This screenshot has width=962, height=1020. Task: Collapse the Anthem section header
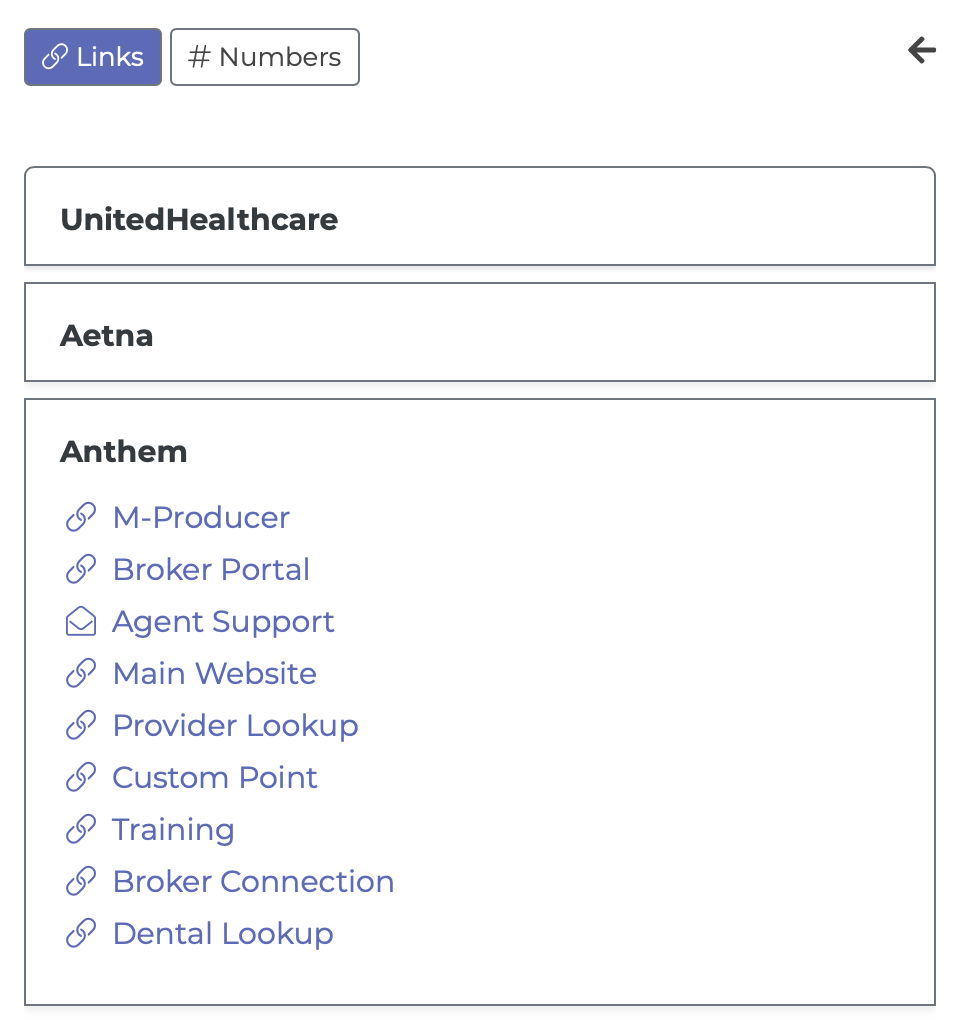coord(124,451)
